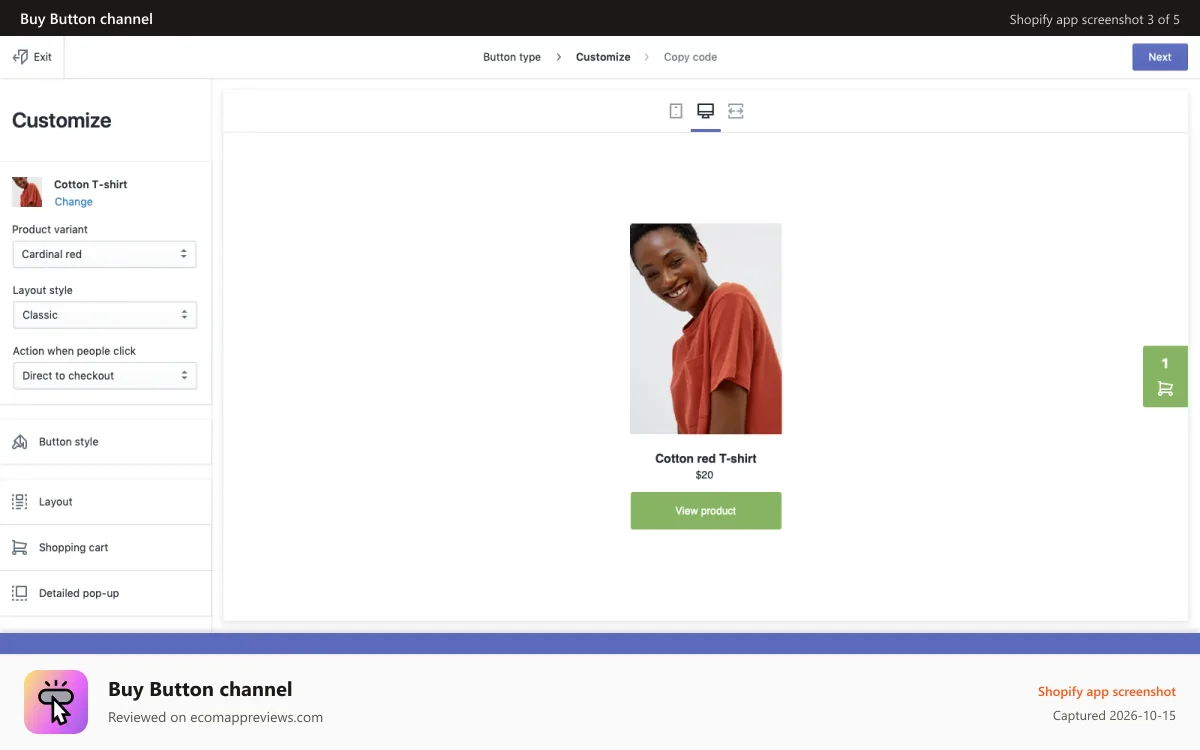Click the product photo in preview

pos(706,329)
